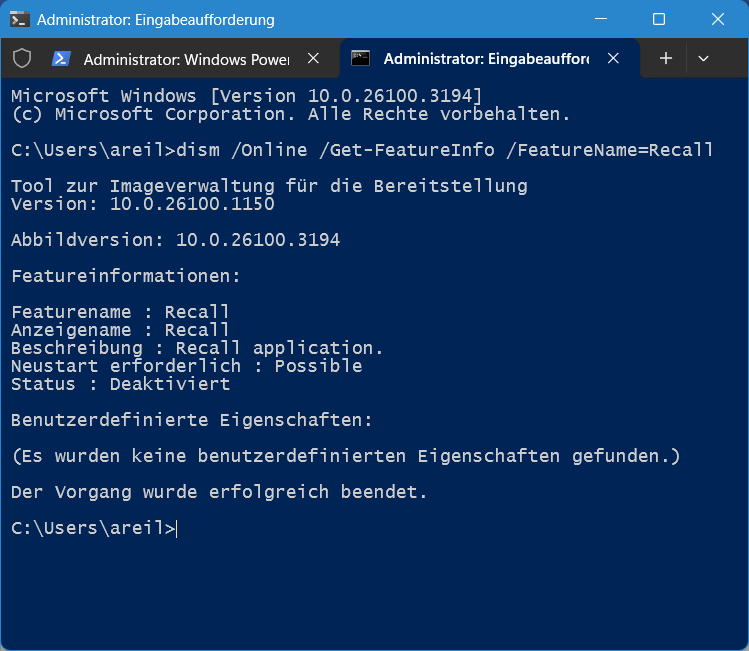Image resolution: width=749 pixels, height=651 pixels.
Task: Close the Eingabeaufforderung tab
Action: tap(613, 58)
